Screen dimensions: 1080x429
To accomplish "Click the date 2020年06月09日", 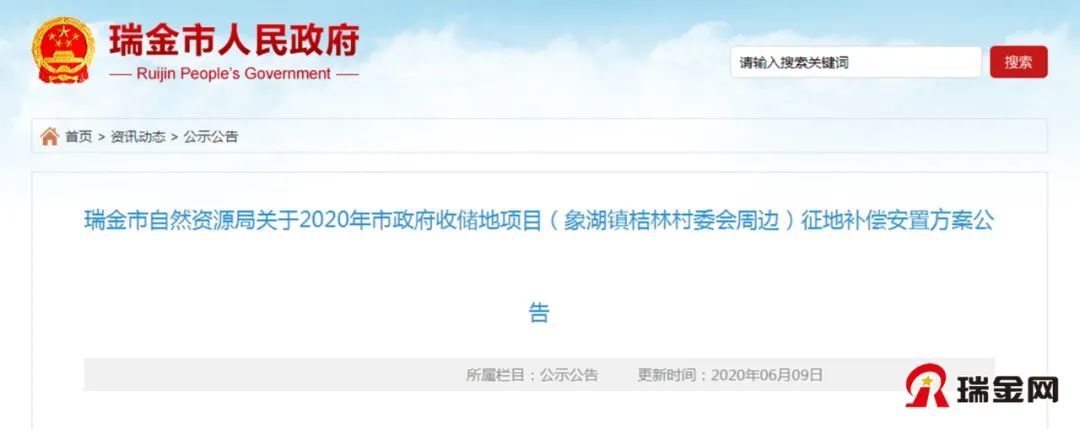I will [x=767, y=375].
